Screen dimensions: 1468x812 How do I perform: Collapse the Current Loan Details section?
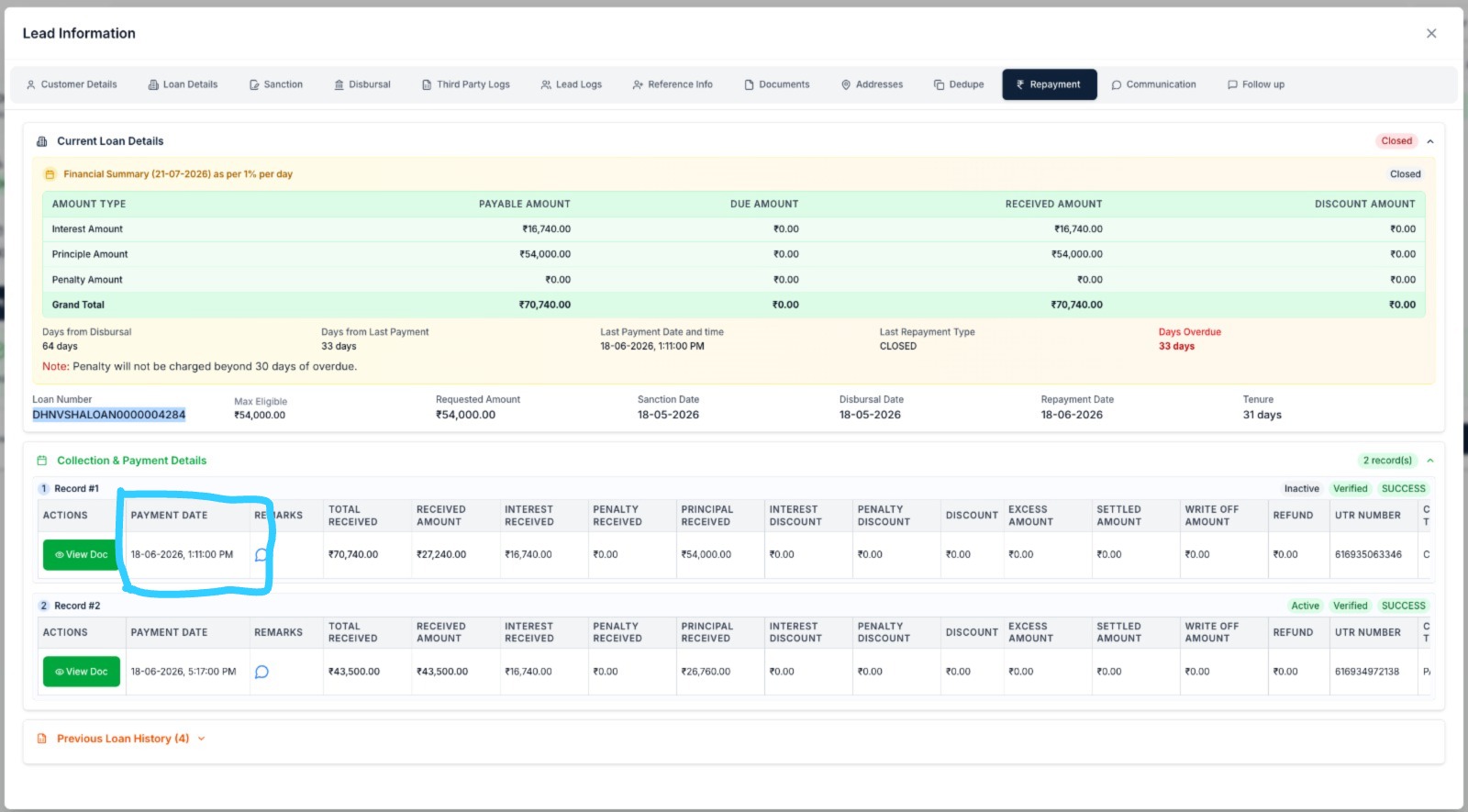click(x=1430, y=141)
